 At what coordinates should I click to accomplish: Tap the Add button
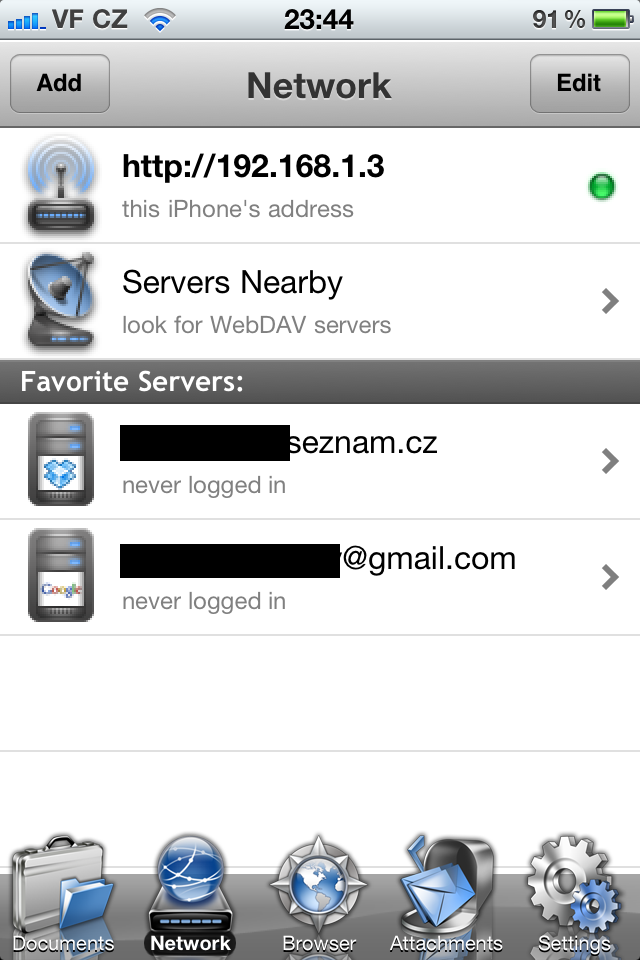[x=59, y=83]
